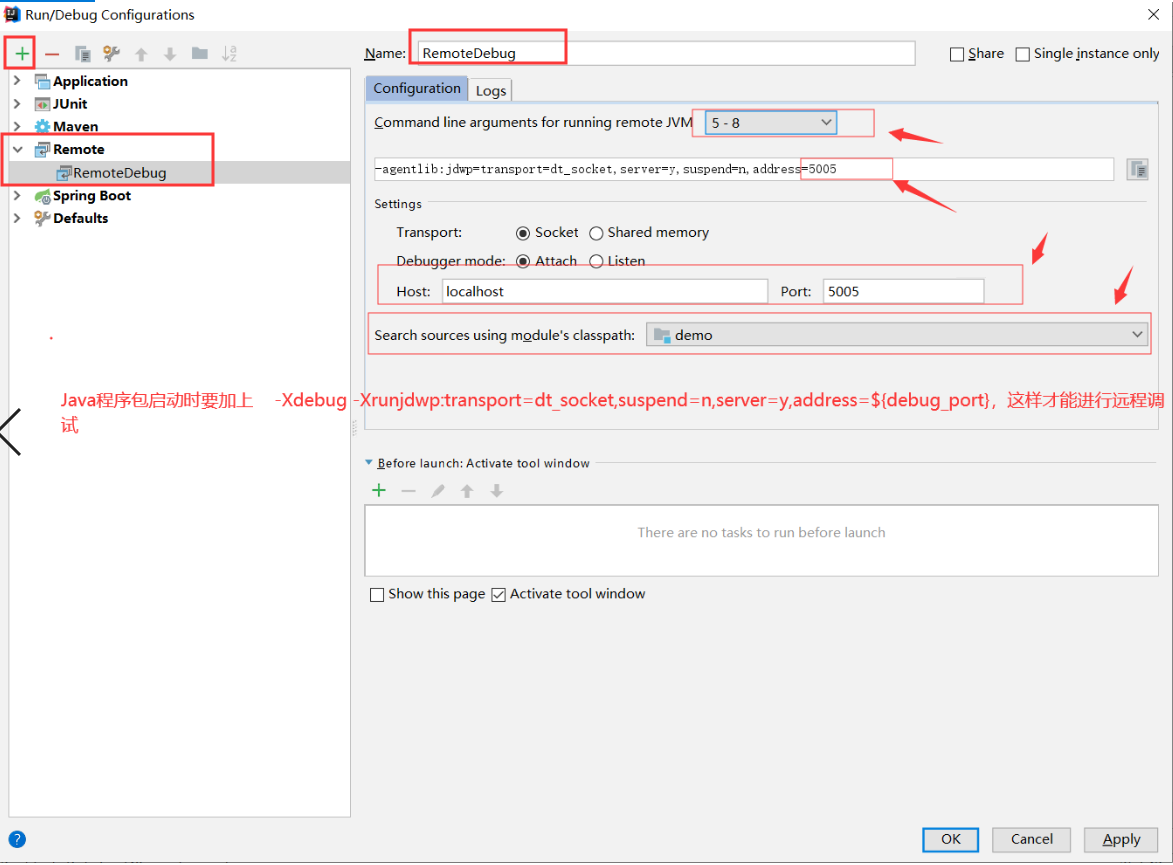1173x865 pixels.
Task: Click the Spring Boot leaf icon
Action: coord(42,196)
